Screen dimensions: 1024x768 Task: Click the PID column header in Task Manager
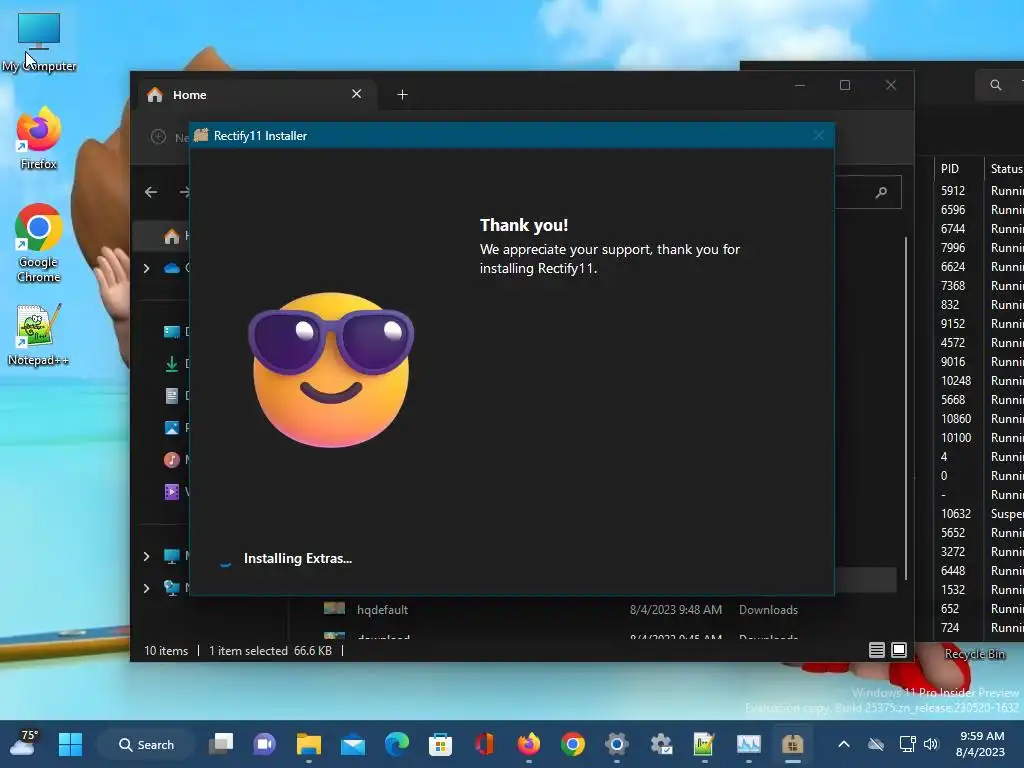pyautogui.click(x=959, y=168)
